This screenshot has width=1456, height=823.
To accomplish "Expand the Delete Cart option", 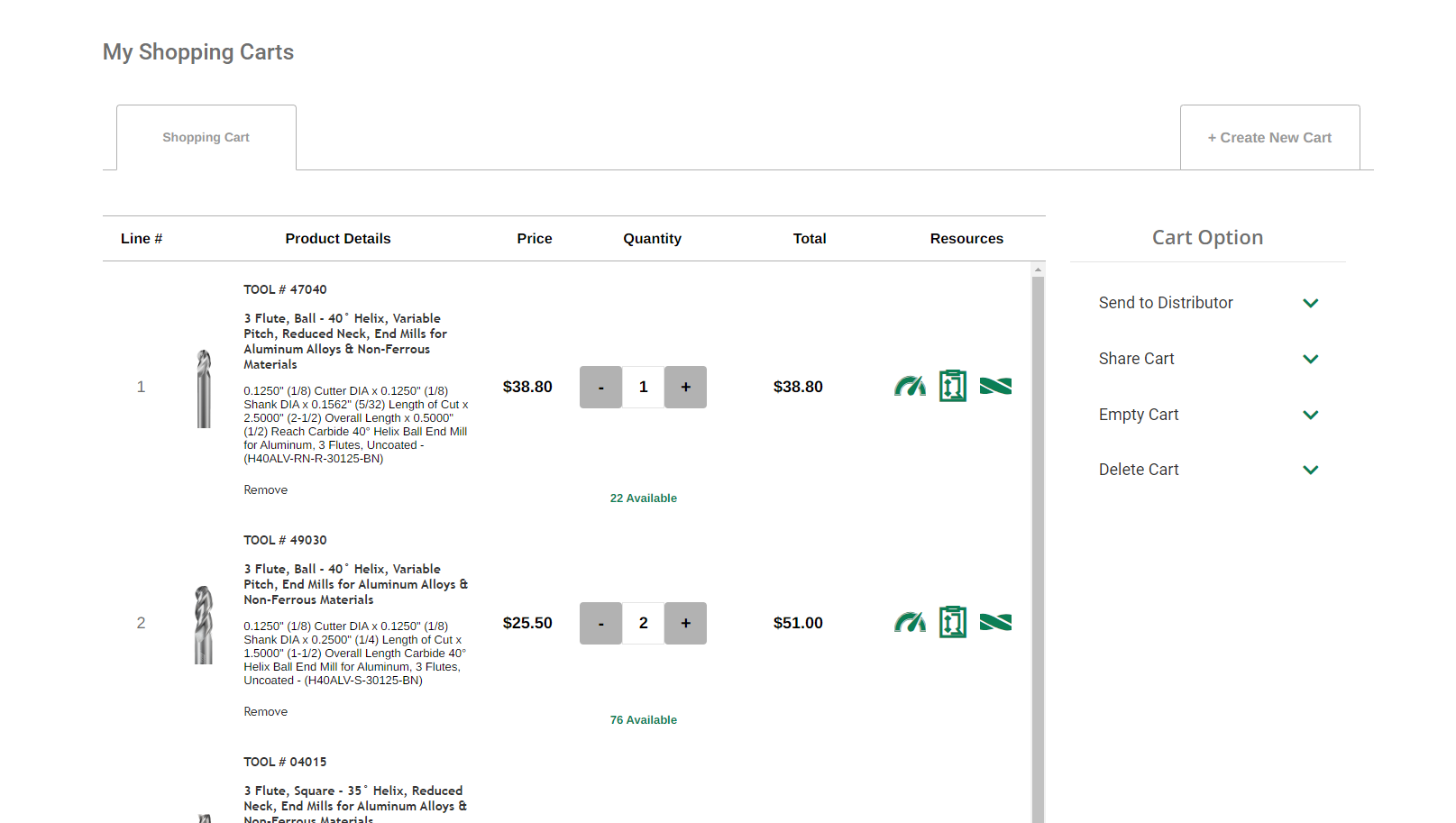I will tap(1310, 470).
